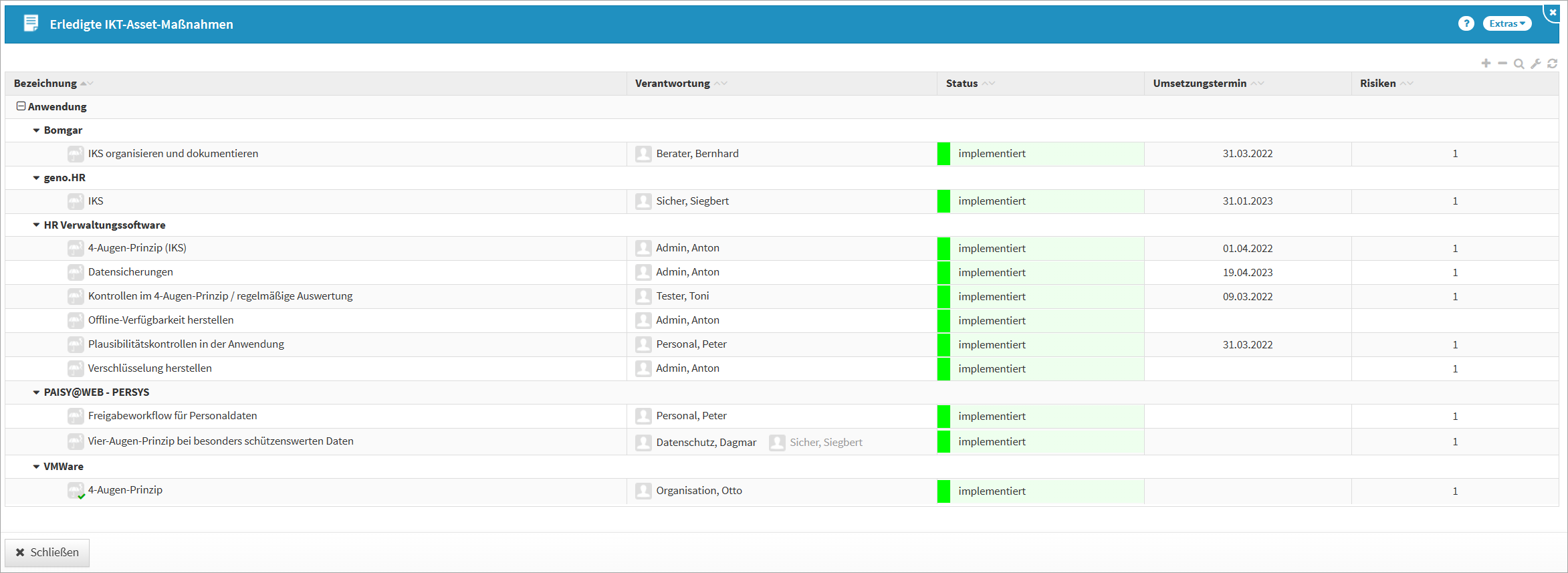Collapse the PAISY@WEB - PERSYS node
This screenshot has width=1568, height=573.
click(36, 392)
